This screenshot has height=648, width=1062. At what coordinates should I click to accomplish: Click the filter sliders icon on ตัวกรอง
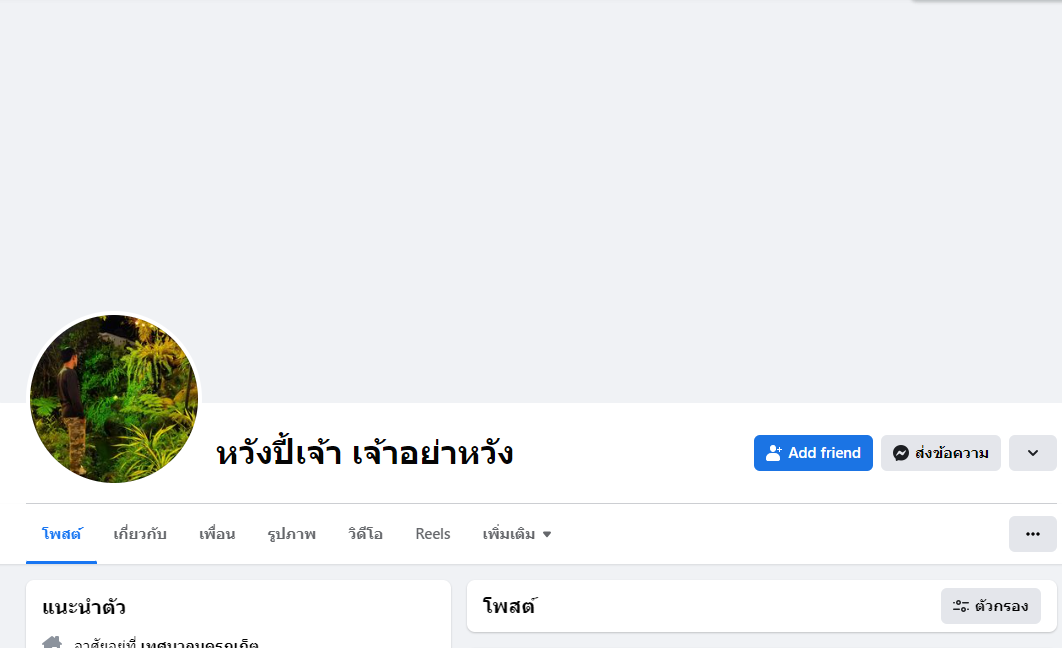point(960,606)
